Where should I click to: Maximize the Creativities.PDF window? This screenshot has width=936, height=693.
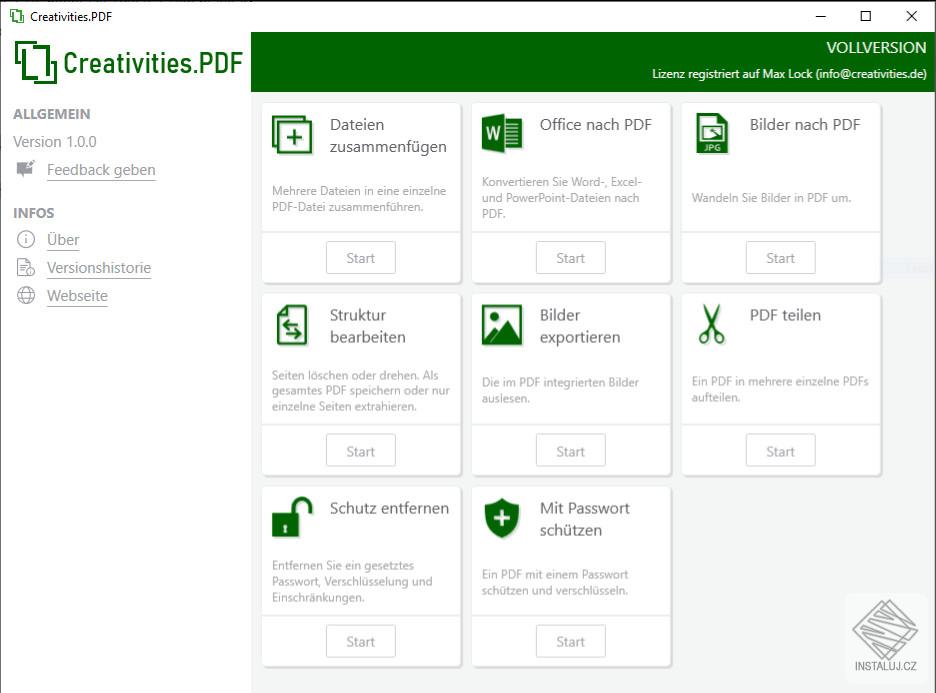(x=866, y=16)
